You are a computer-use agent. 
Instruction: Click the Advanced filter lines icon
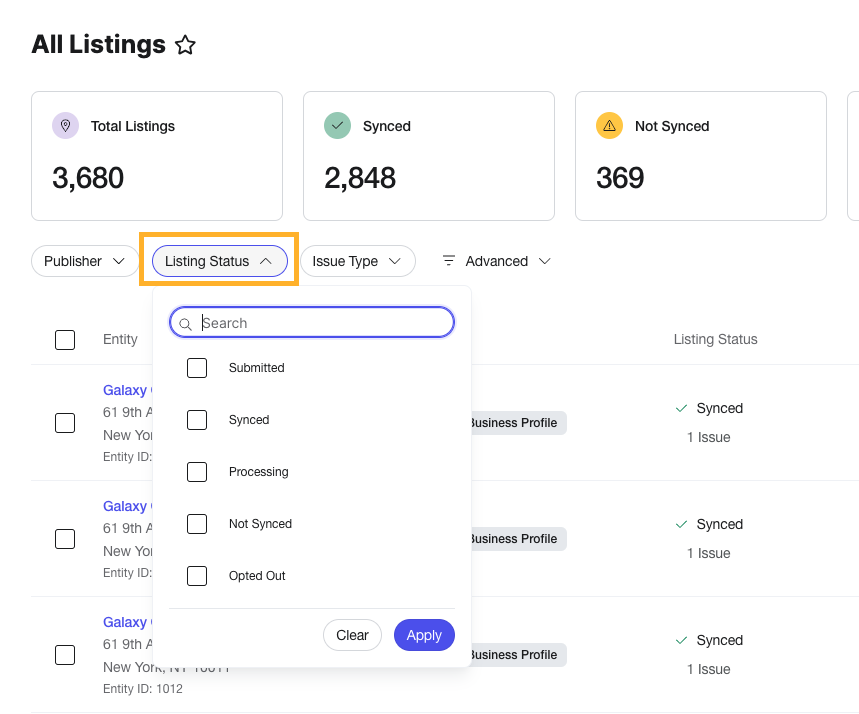coord(449,261)
